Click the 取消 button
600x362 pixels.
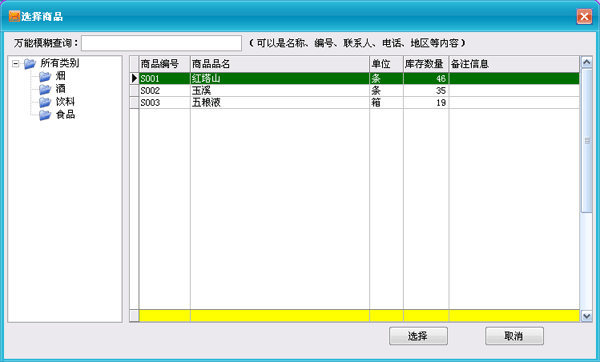click(514, 336)
